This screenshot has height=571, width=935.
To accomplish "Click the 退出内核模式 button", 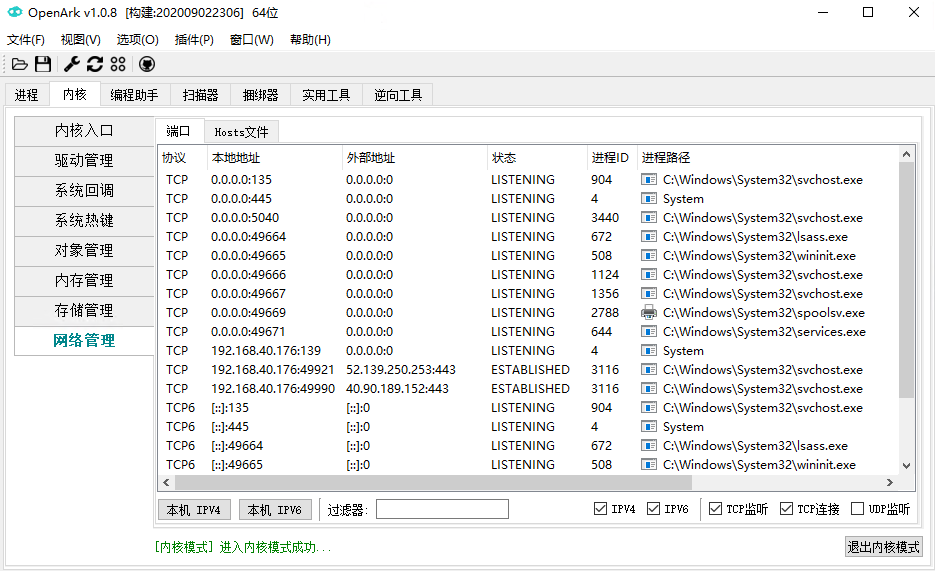I will [x=883, y=547].
